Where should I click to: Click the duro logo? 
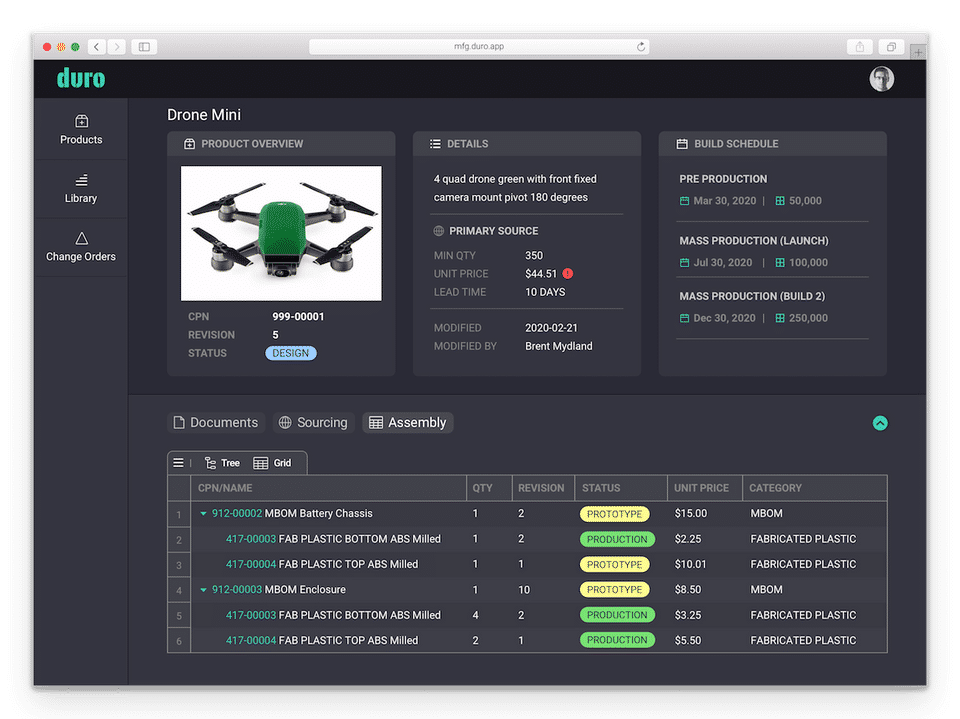81,78
